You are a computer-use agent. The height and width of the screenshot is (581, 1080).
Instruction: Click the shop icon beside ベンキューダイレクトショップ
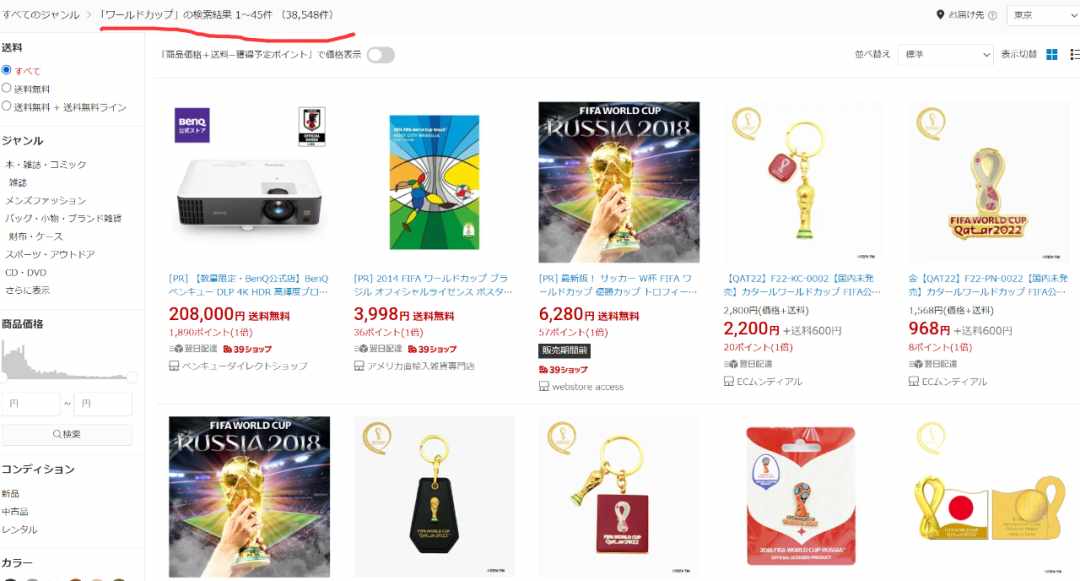(174, 366)
